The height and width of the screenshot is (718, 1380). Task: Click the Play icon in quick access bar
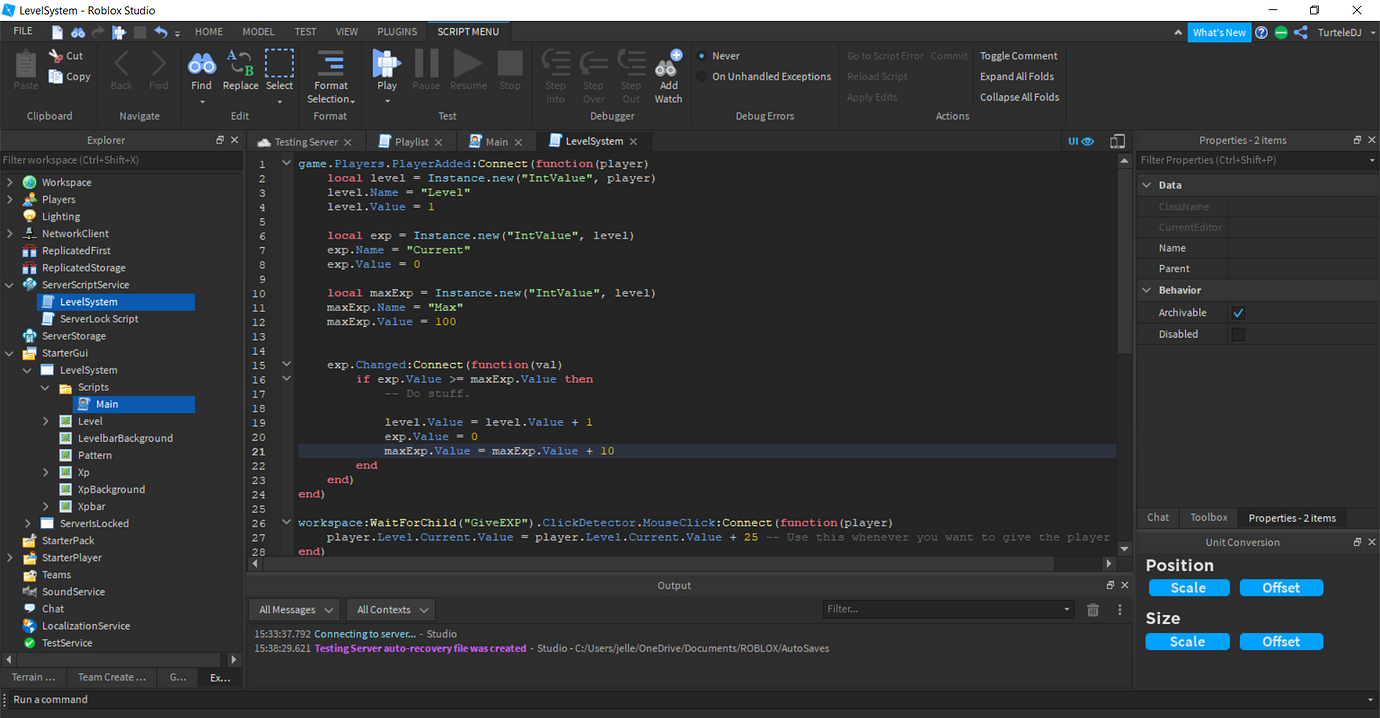[x=119, y=32]
